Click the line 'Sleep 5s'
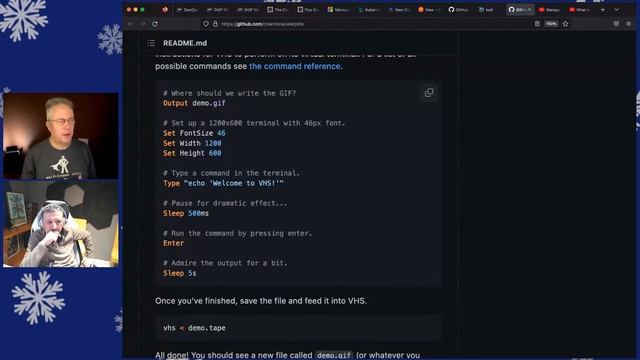This screenshot has height=360, width=640. click(x=180, y=273)
